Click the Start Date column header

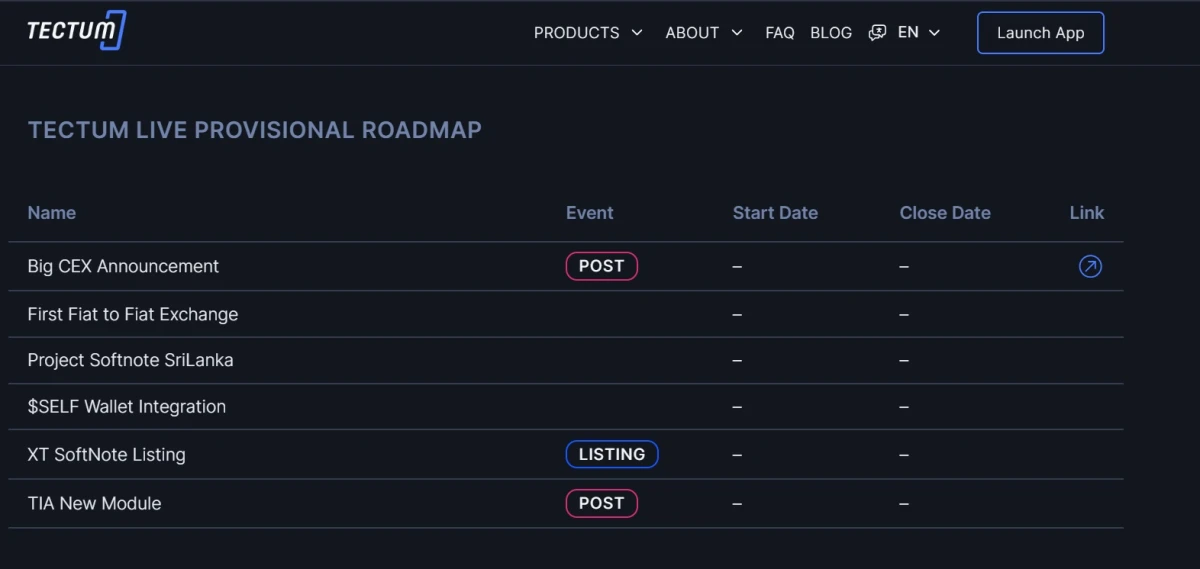pos(775,212)
